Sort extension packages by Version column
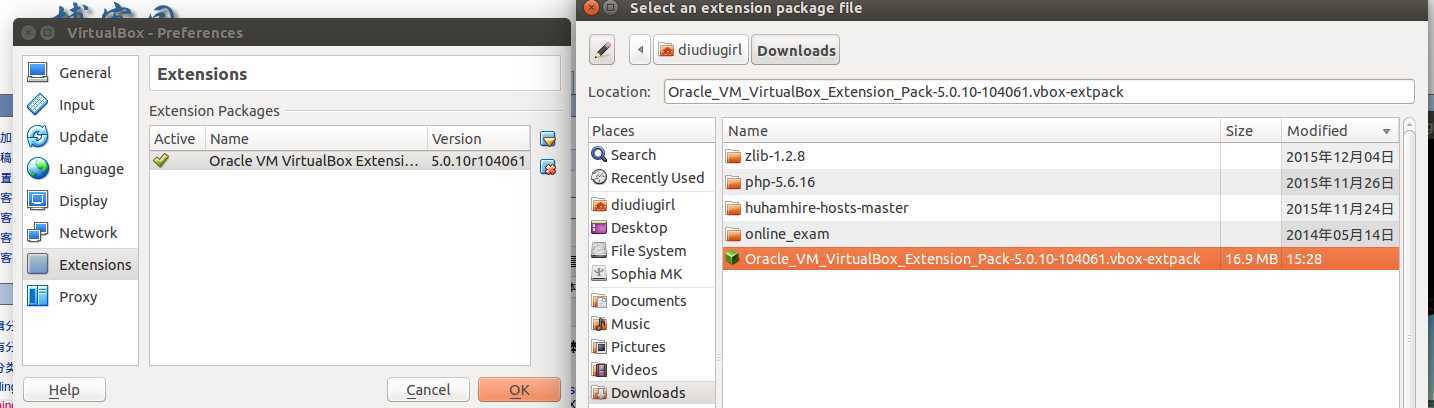 coord(478,138)
